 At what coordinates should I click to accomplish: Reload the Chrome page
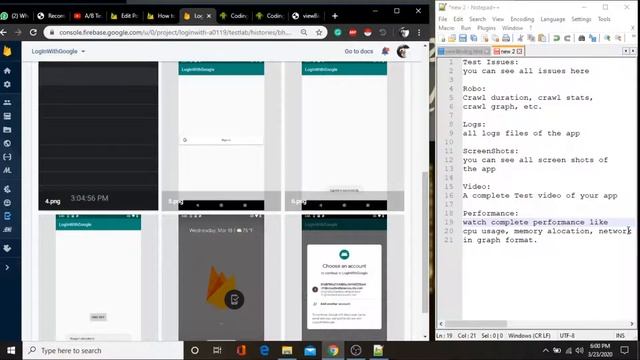33,32
